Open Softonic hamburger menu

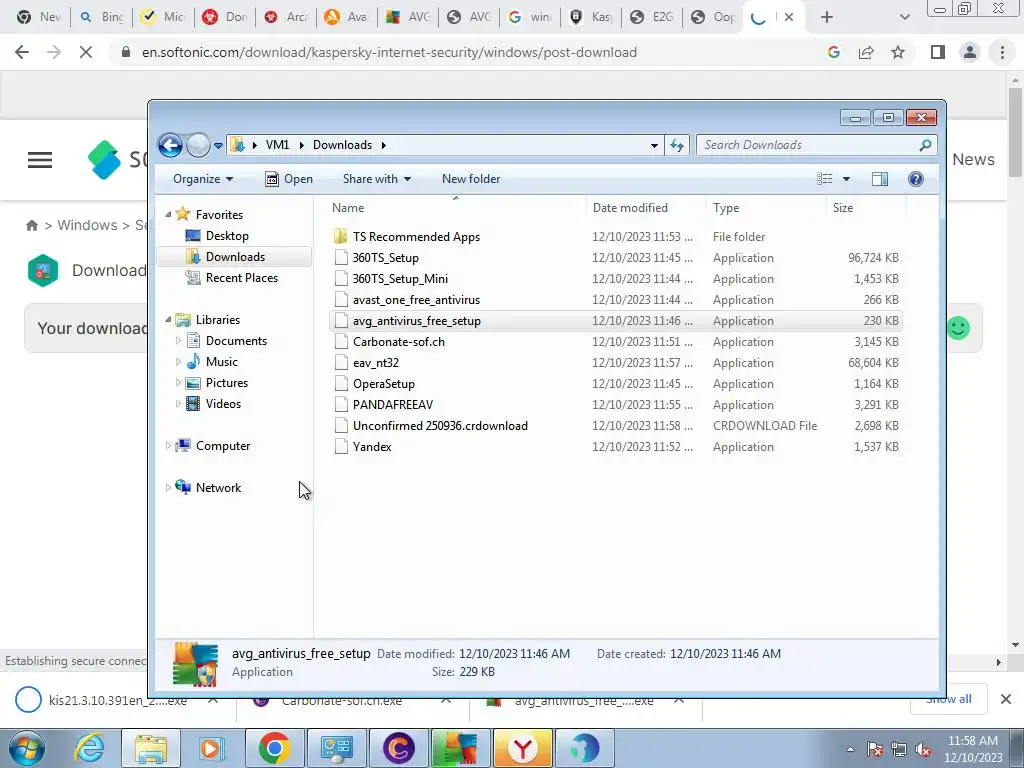tap(40, 160)
